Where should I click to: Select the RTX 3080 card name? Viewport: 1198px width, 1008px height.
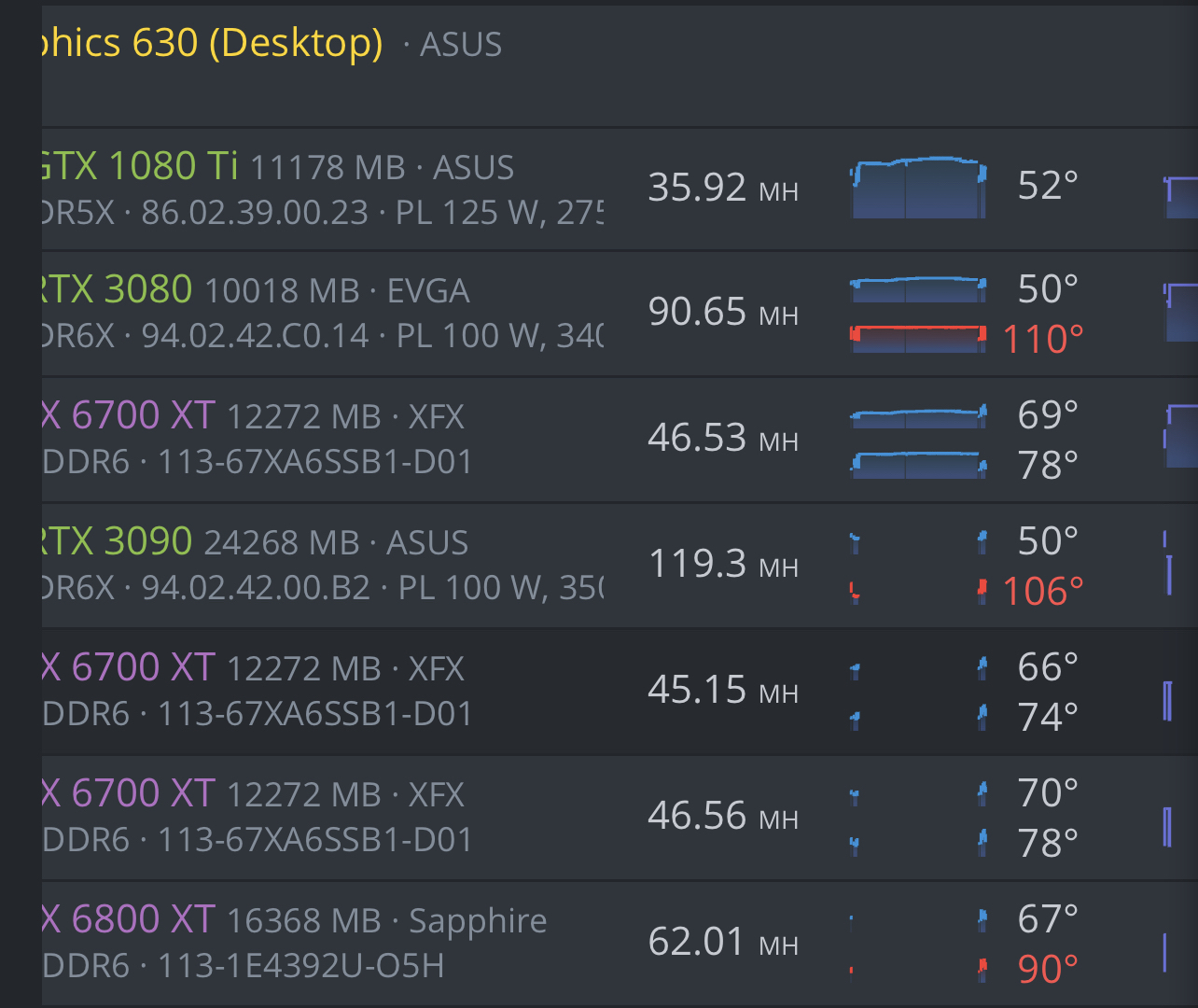click(x=117, y=289)
